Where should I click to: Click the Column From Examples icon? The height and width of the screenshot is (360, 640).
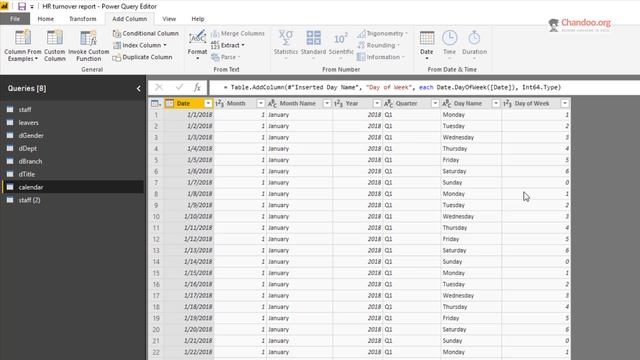point(23,38)
